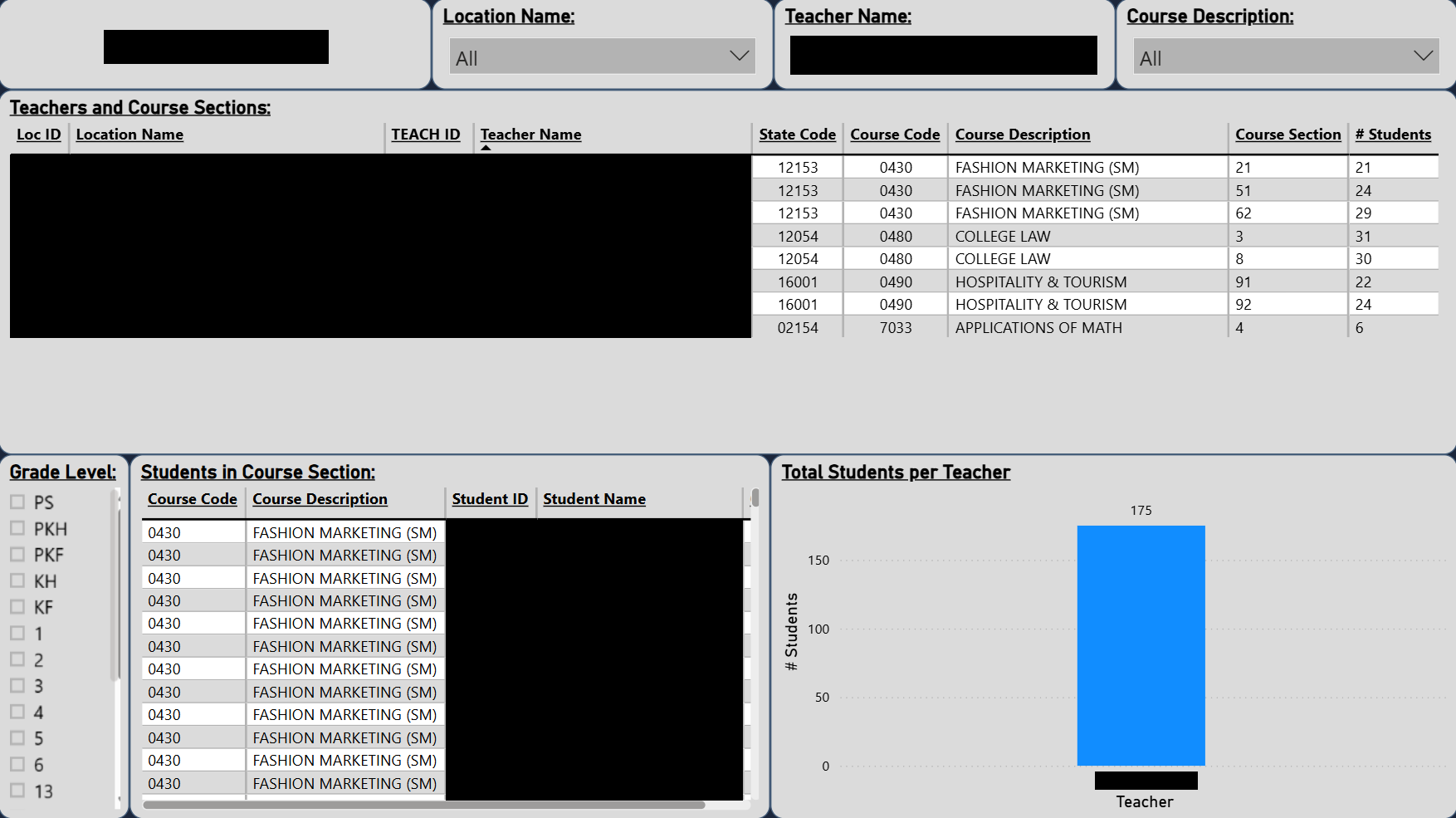
Task: Check the KH grade level box
Action: (17, 580)
